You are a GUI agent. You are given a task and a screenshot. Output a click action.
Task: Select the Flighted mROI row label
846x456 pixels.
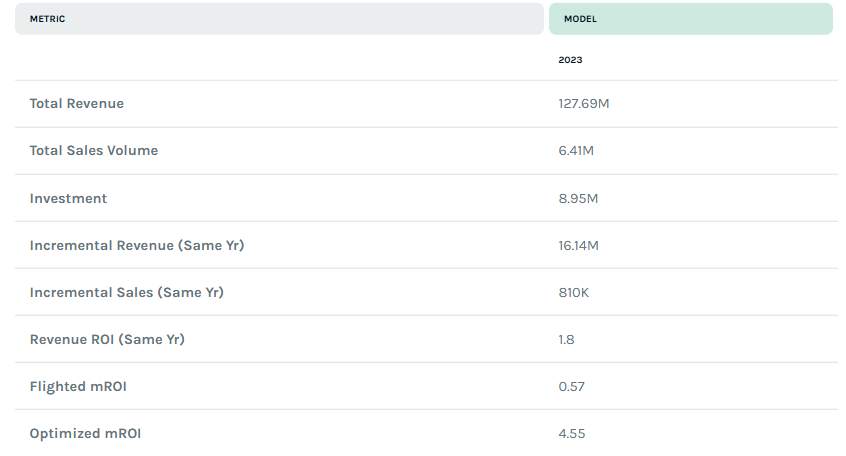point(78,386)
